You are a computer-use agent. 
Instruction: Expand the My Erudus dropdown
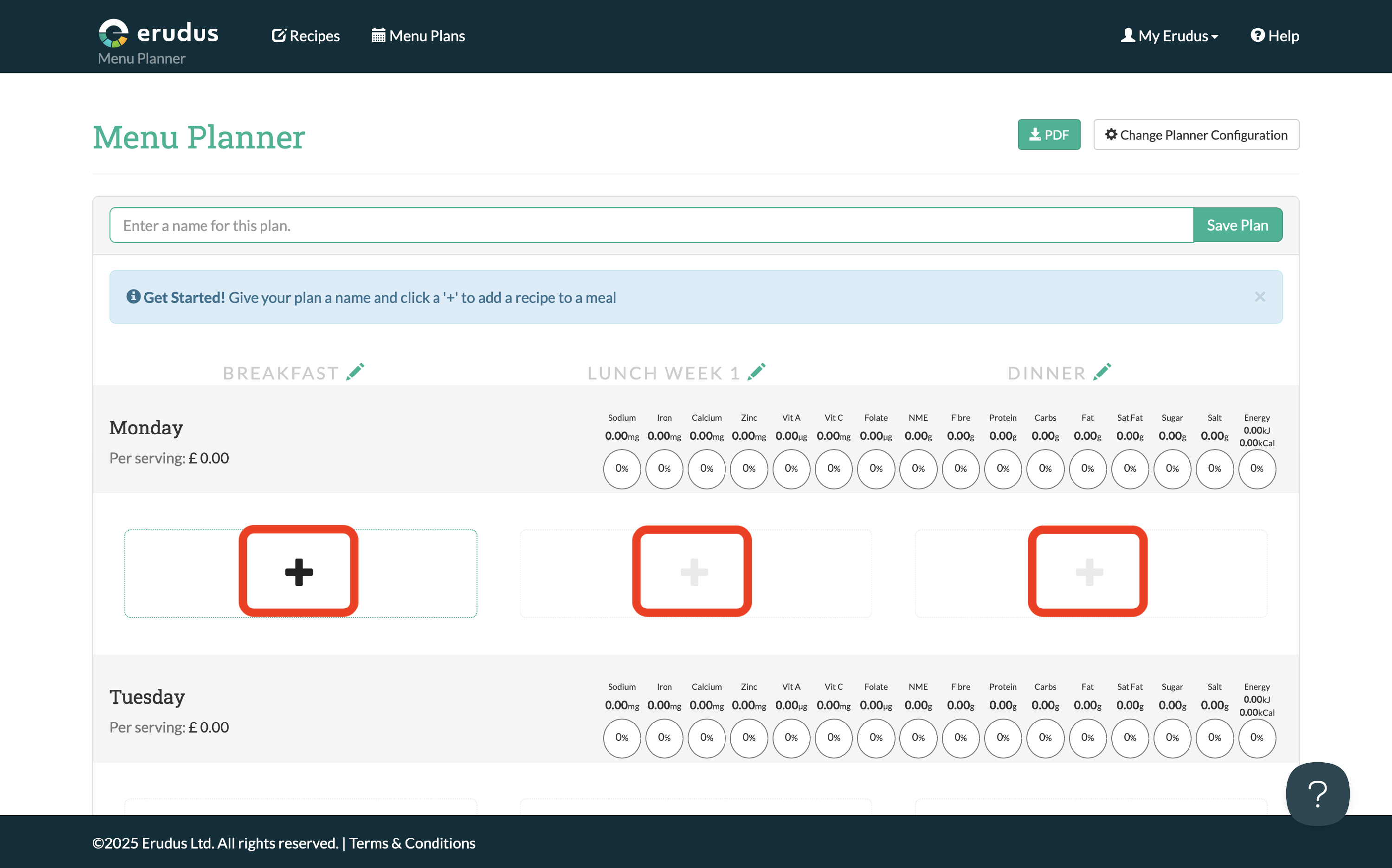pos(1169,36)
